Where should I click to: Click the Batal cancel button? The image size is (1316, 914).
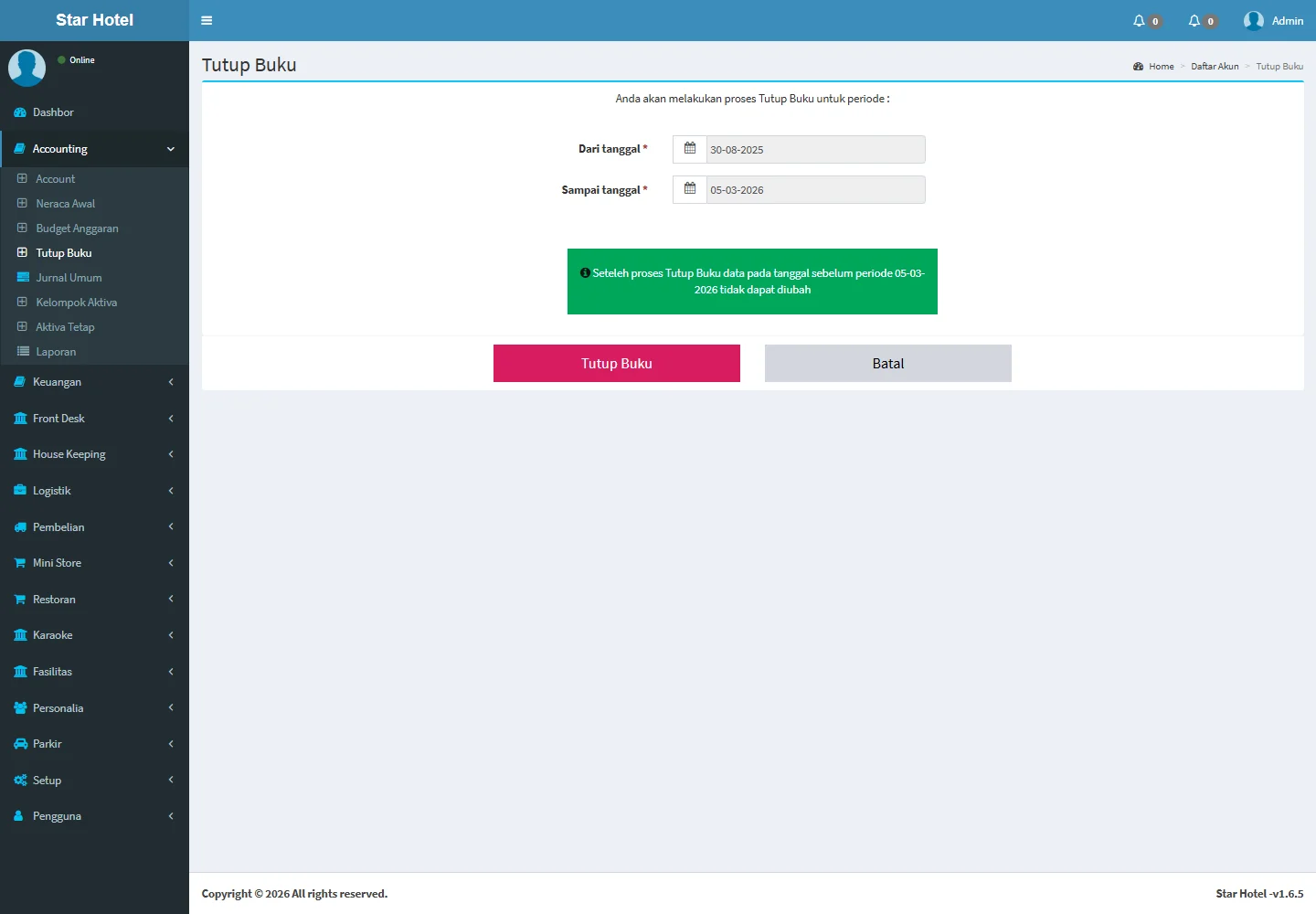tap(887, 363)
